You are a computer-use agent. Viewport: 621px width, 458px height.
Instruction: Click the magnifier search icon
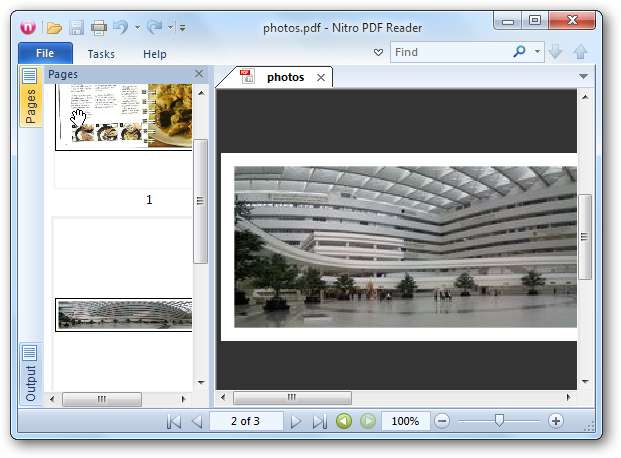519,52
